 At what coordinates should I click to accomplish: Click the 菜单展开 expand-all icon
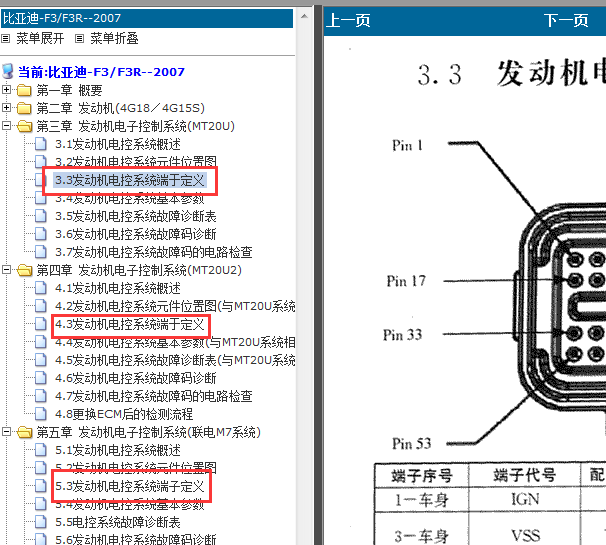(5, 38)
